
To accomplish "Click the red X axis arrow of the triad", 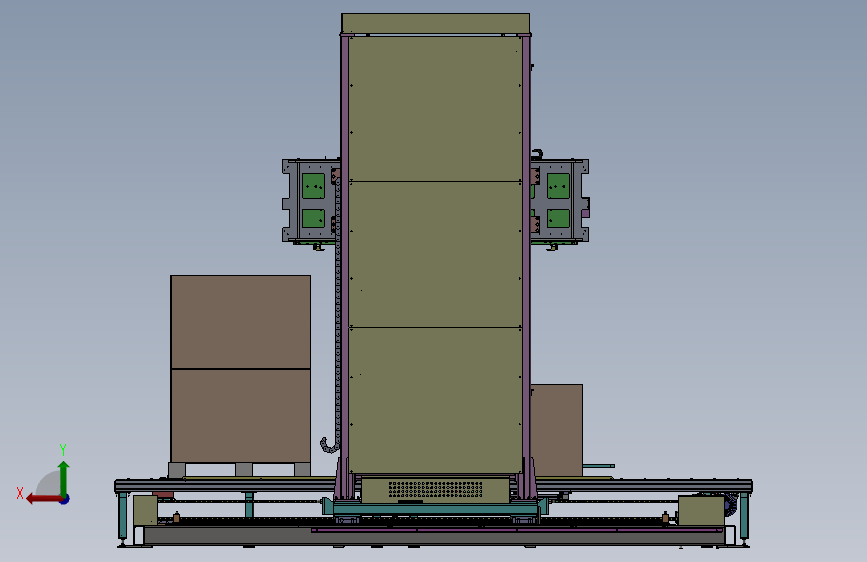I will click(x=43, y=499).
